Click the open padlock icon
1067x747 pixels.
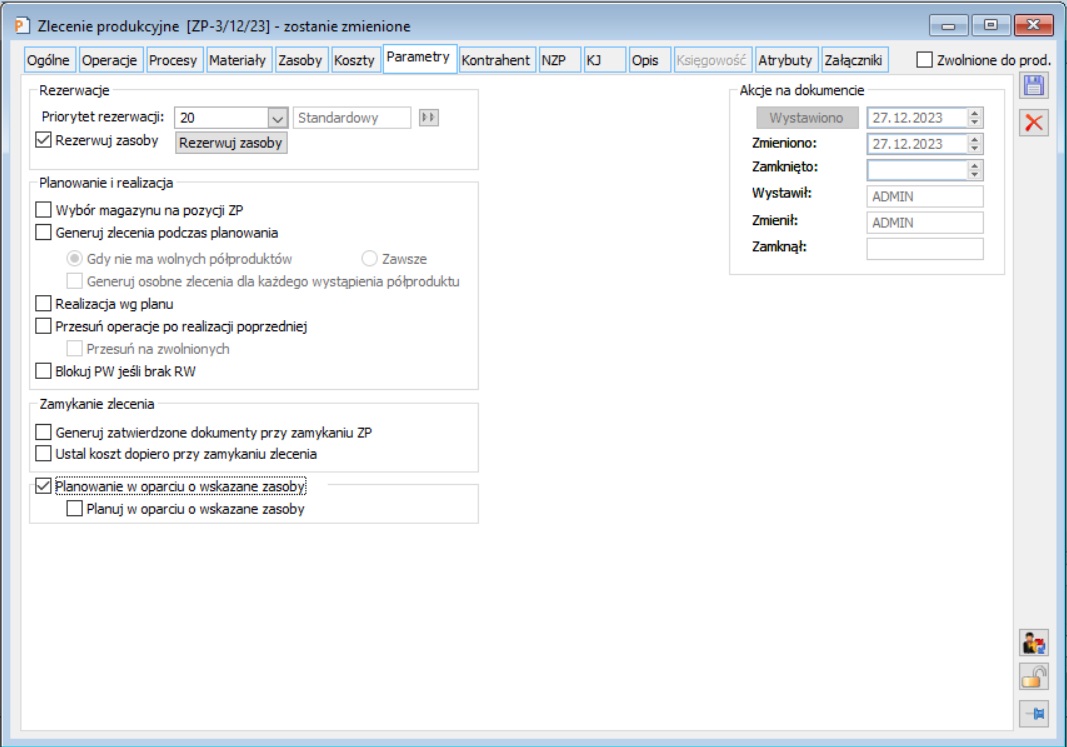point(1034,678)
